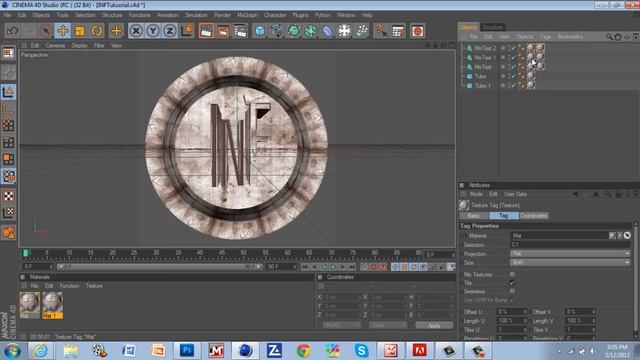Select the first material thumbnail Mat

[30, 305]
